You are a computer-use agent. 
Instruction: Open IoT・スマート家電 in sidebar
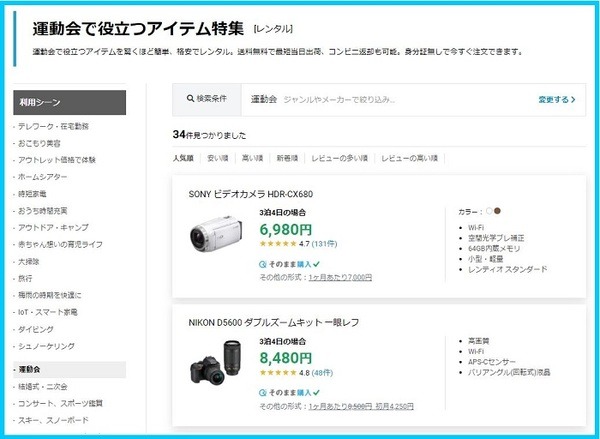click(x=48, y=312)
